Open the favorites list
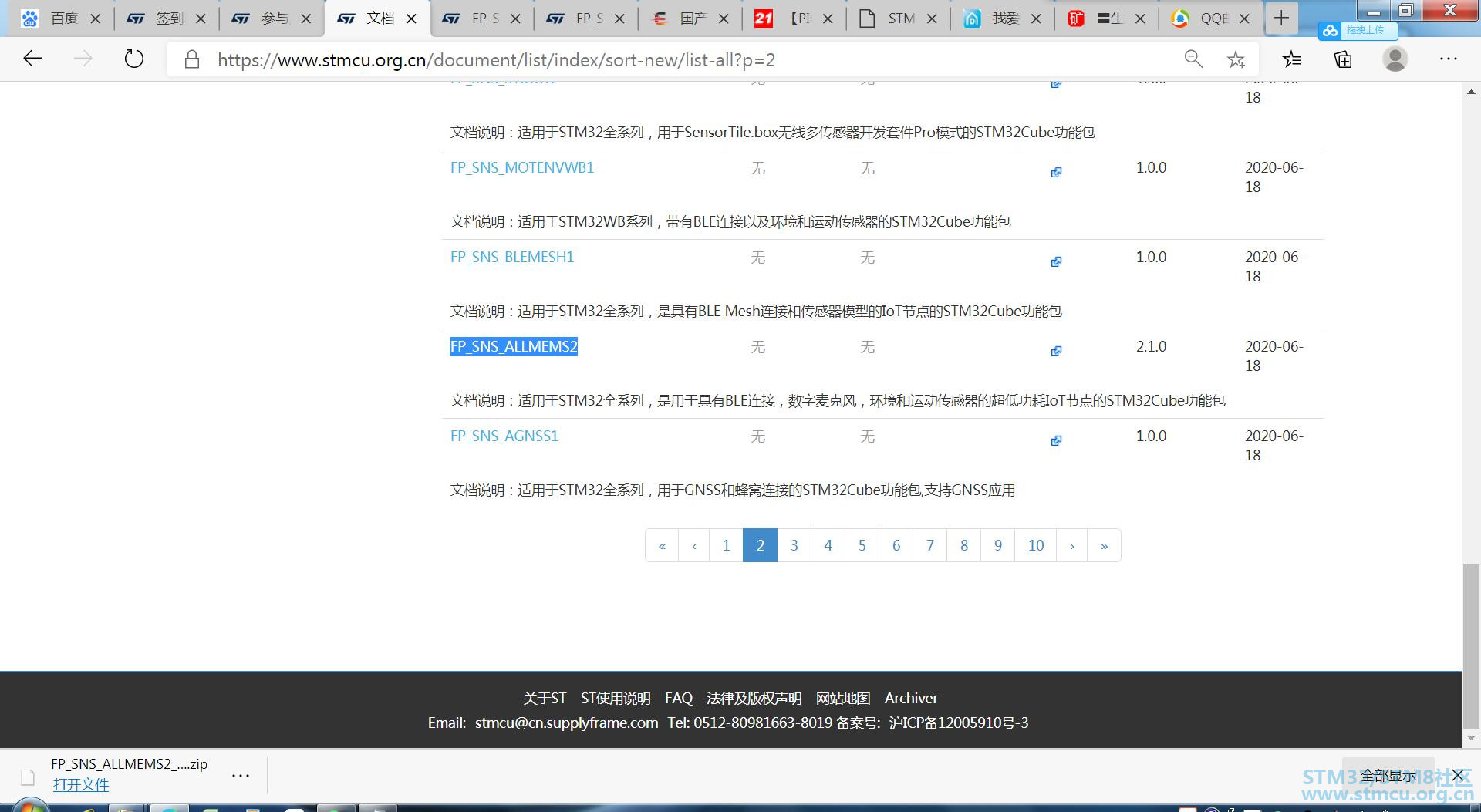Screen dimensions: 1481x812 pyautogui.click(x=1291, y=59)
